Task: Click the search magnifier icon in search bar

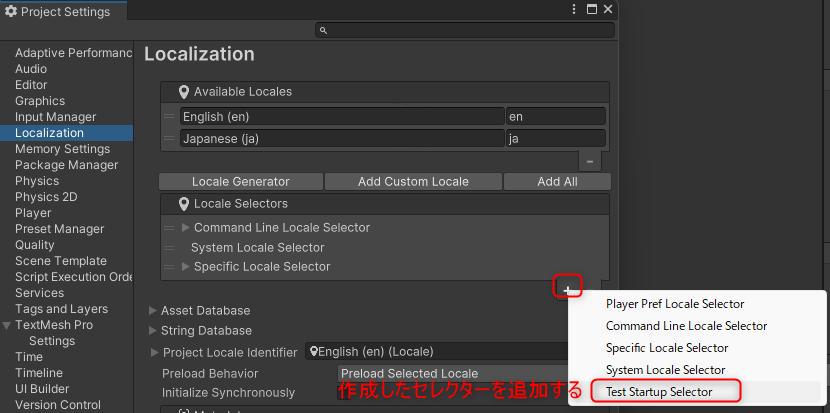Action: point(323,31)
